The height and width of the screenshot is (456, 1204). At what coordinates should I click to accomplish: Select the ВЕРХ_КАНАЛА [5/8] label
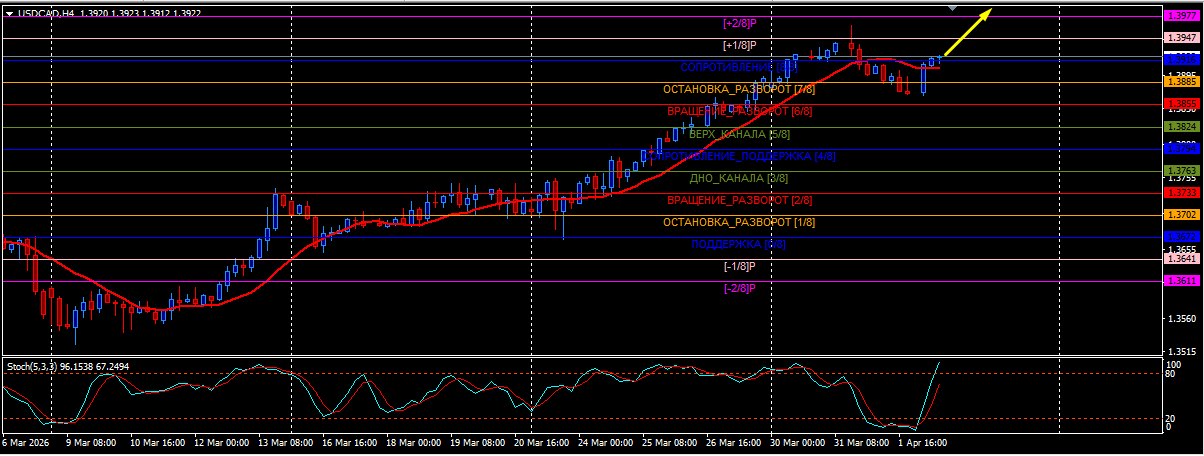(x=739, y=133)
